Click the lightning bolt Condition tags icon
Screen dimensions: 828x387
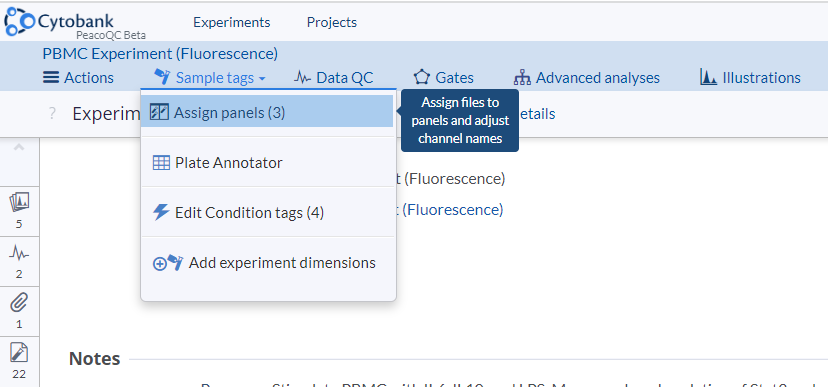coord(161,212)
